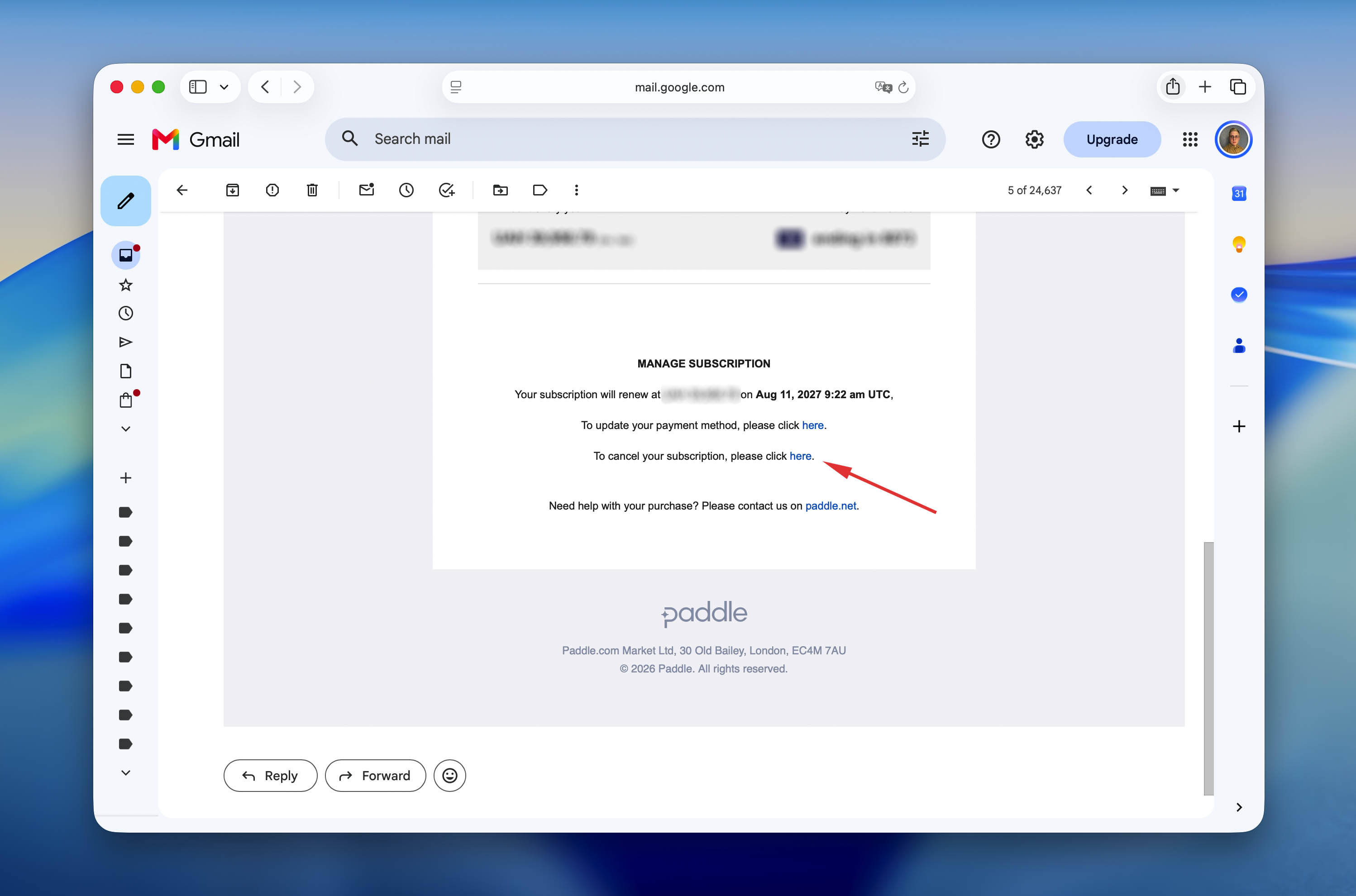Show search options filter icon
This screenshot has width=1356, height=896.
click(921, 139)
